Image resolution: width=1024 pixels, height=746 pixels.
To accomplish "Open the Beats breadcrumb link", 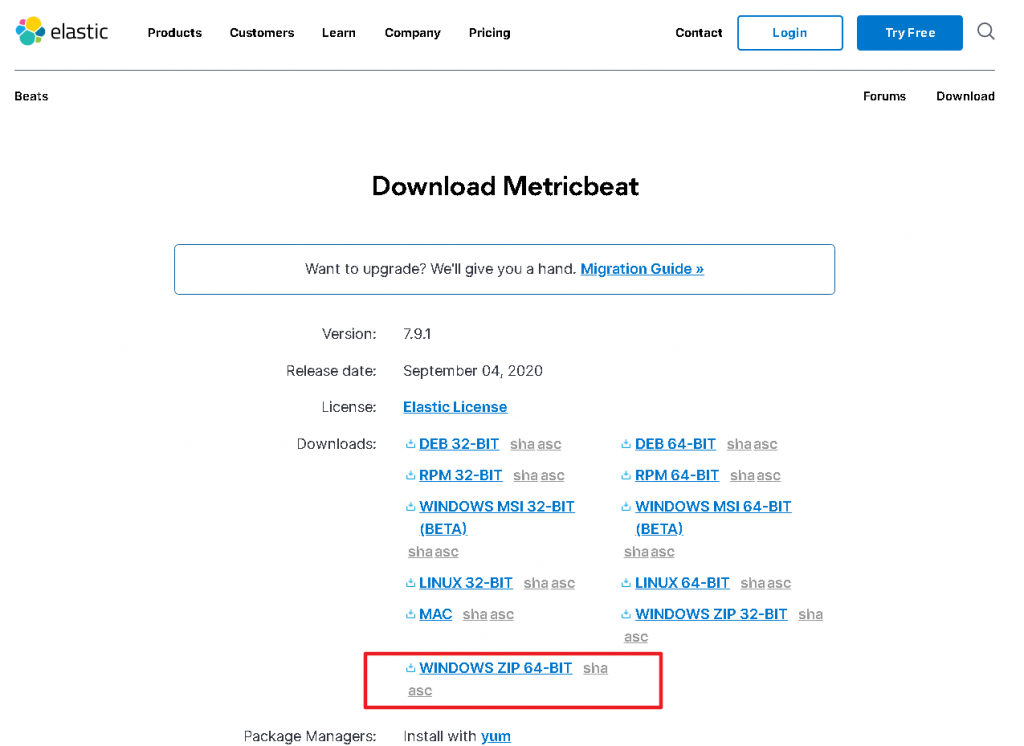I will (31, 96).
